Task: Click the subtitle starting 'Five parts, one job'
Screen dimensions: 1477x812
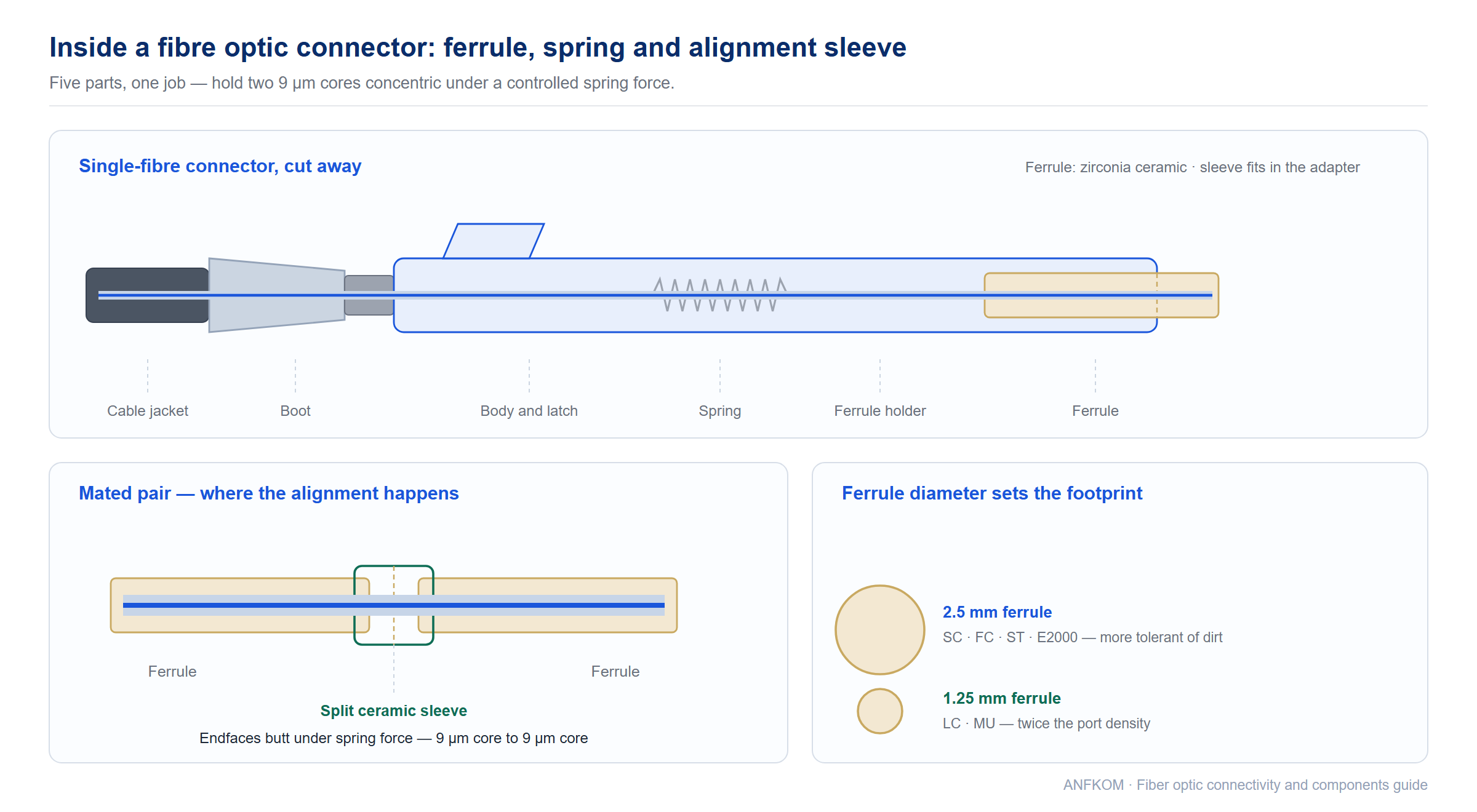Action: point(362,83)
